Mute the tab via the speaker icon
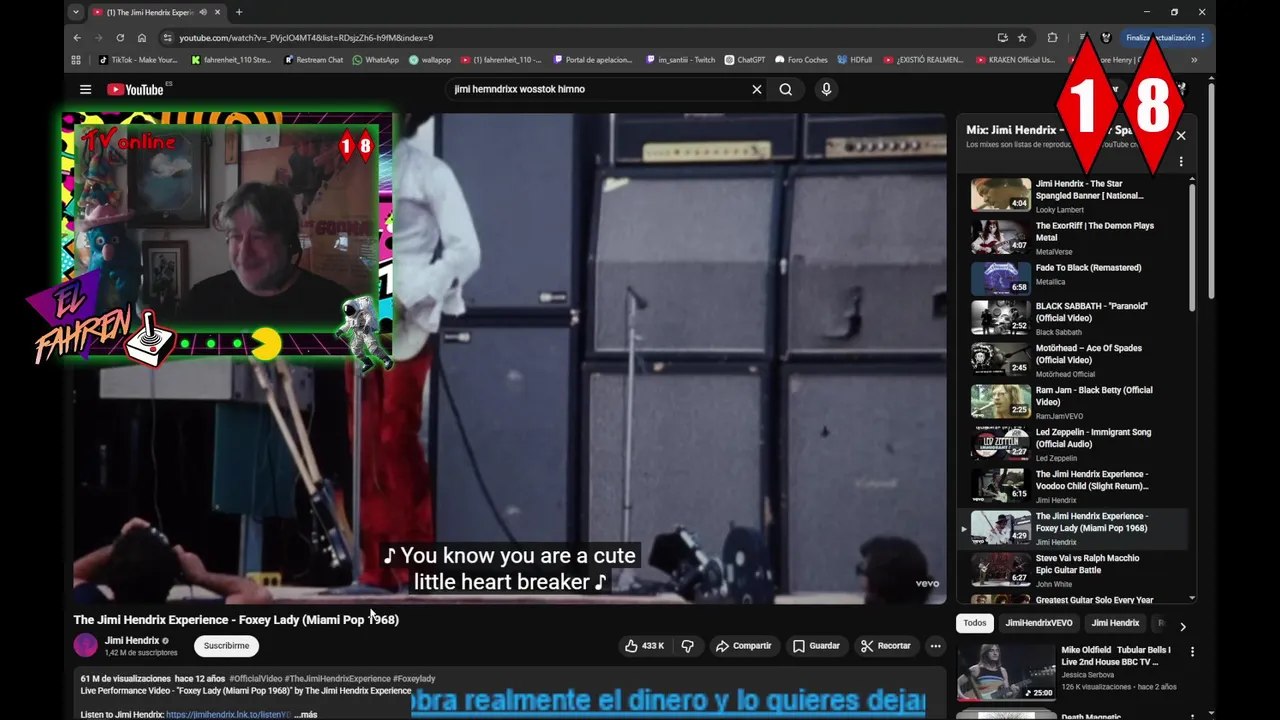The height and width of the screenshot is (720, 1280). 203,12
